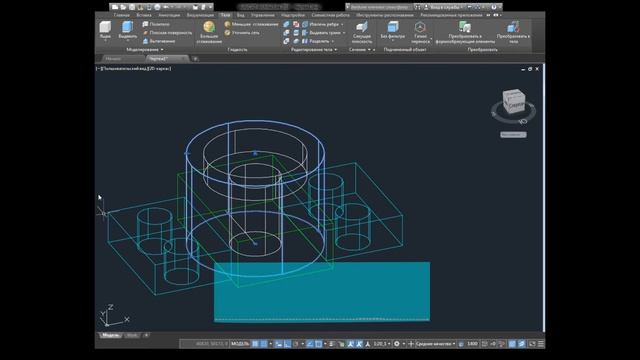This screenshot has width=640, height=360.
Task: Toggle auto-scale annotation in status bar
Action: (x=359, y=344)
